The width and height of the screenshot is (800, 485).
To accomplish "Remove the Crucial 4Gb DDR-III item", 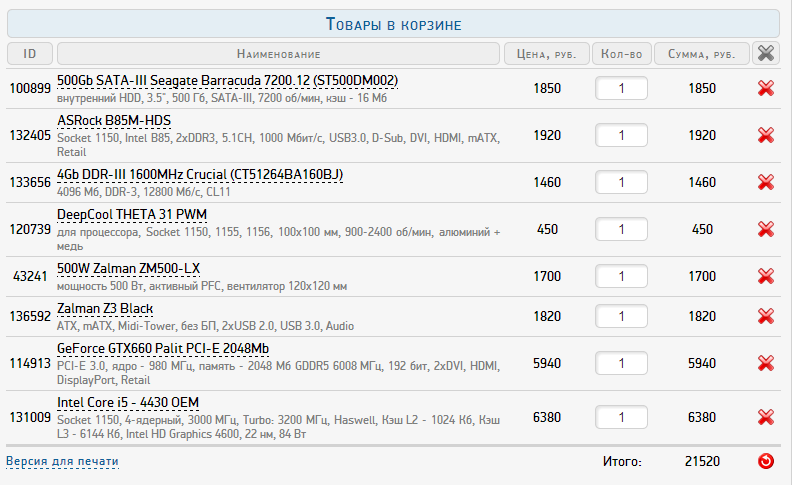I will [766, 182].
